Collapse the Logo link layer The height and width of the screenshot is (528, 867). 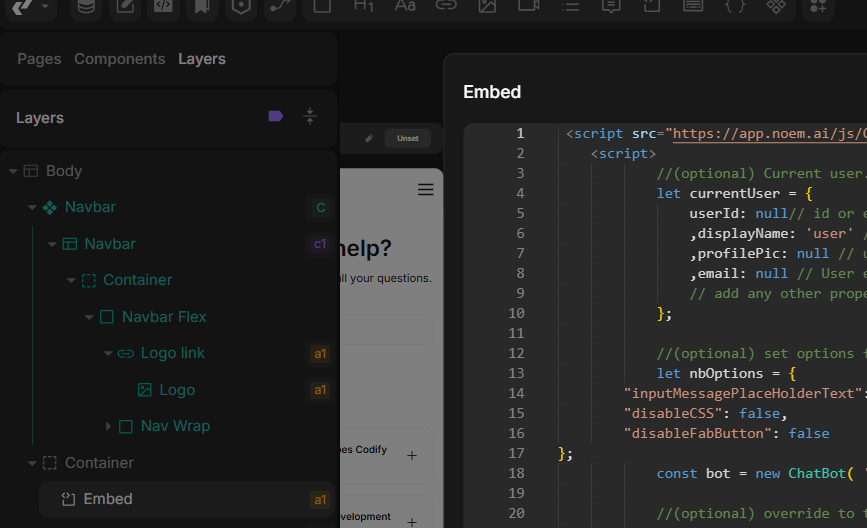tap(108, 353)
